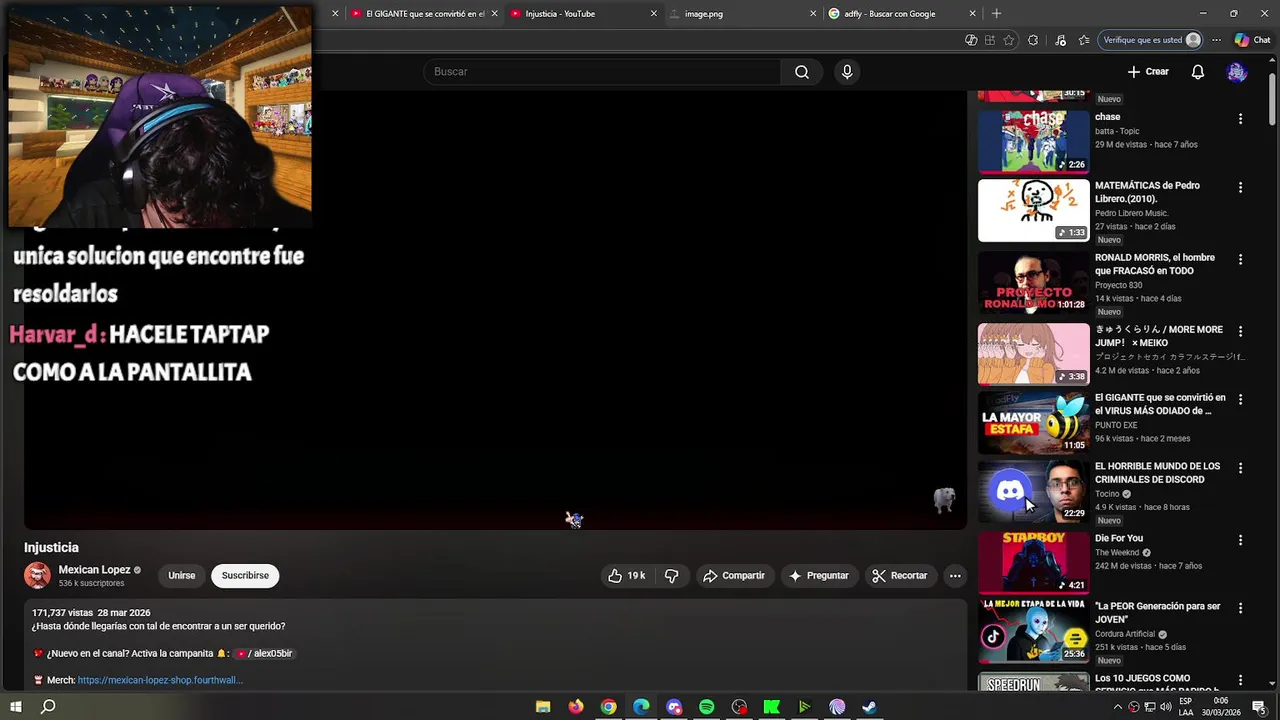Open Edge Copilot Chat button

tap(1252, 40)
